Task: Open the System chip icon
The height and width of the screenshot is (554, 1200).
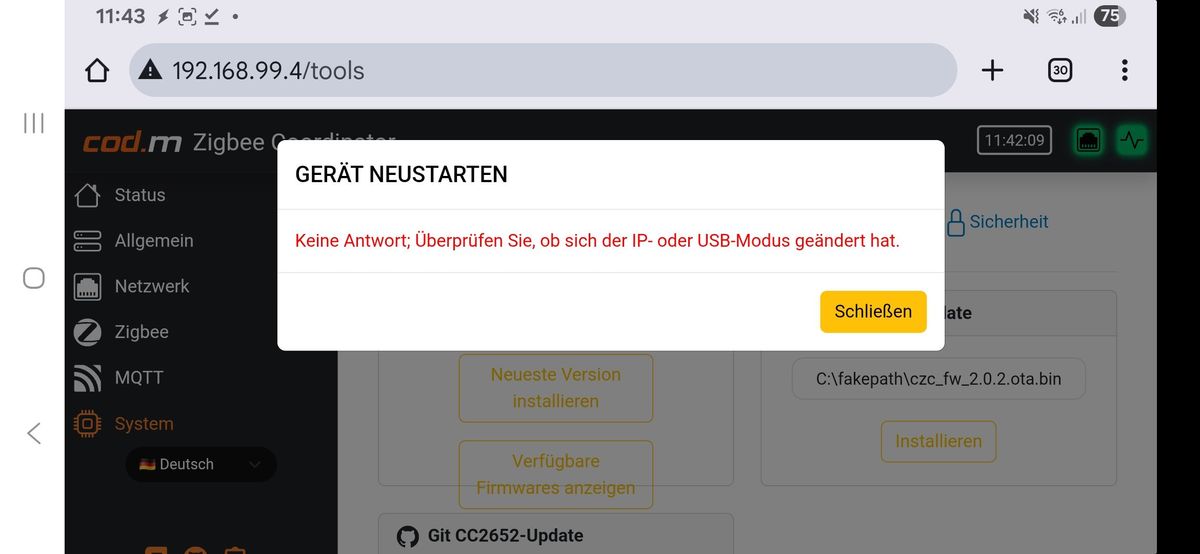Action: tap(88, 424)
